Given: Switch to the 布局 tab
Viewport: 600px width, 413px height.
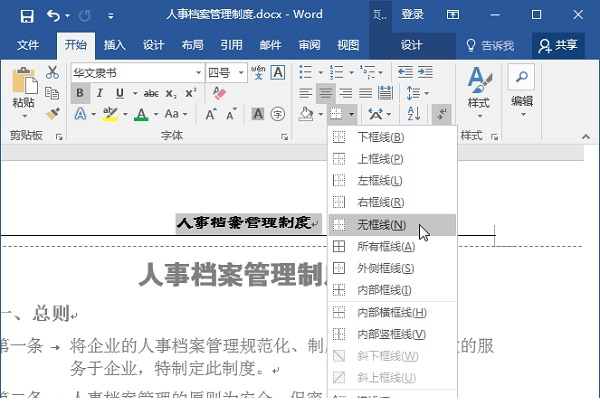Looking at the screenshot, I should 192,45.
